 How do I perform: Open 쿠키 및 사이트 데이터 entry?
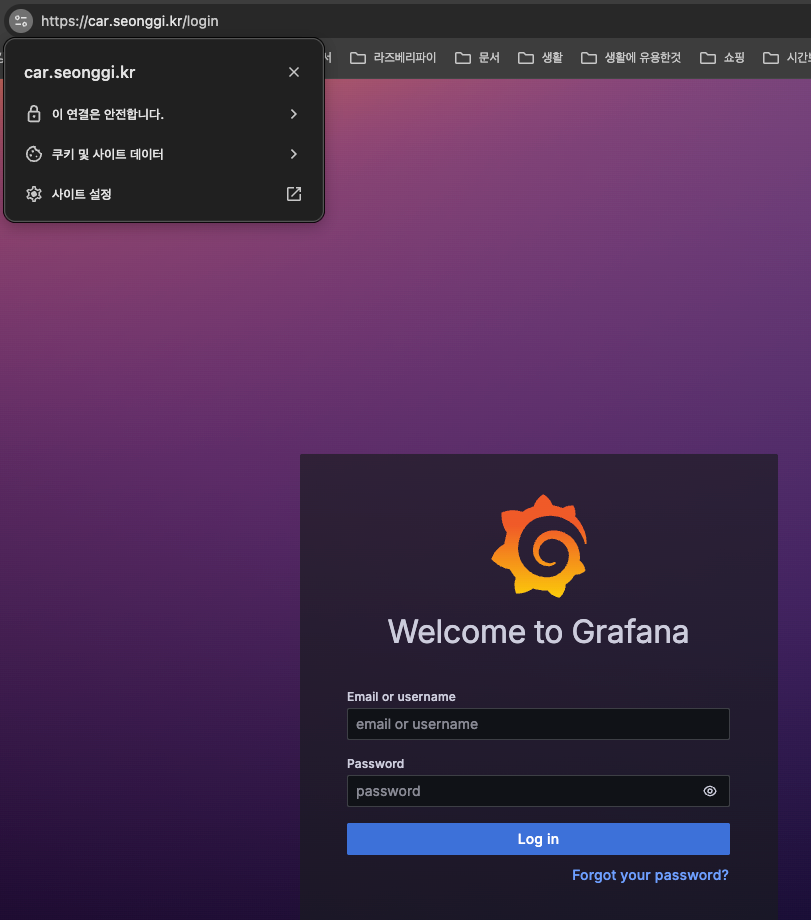point(164,154)
